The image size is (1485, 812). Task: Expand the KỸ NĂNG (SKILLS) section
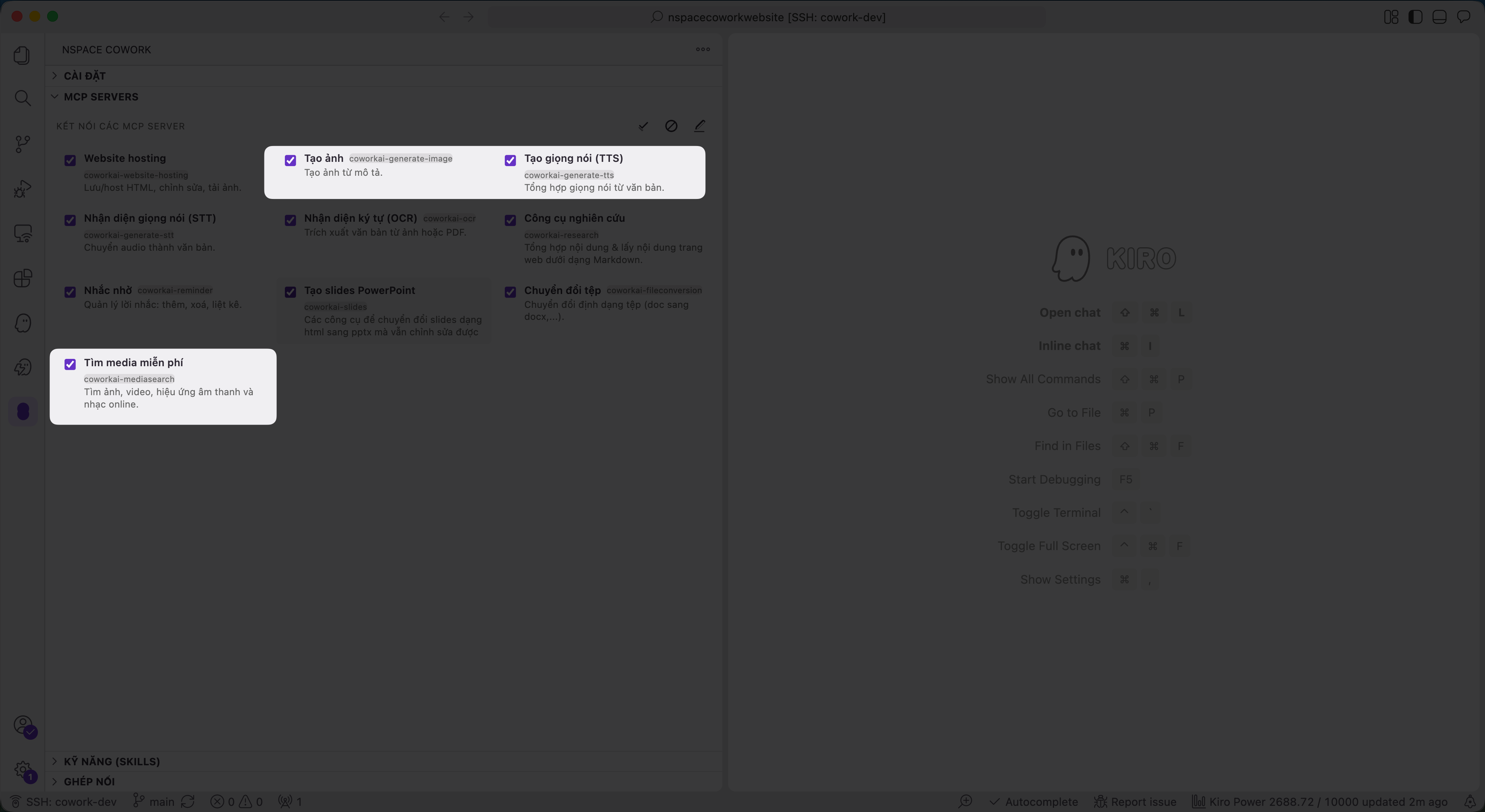112,761
